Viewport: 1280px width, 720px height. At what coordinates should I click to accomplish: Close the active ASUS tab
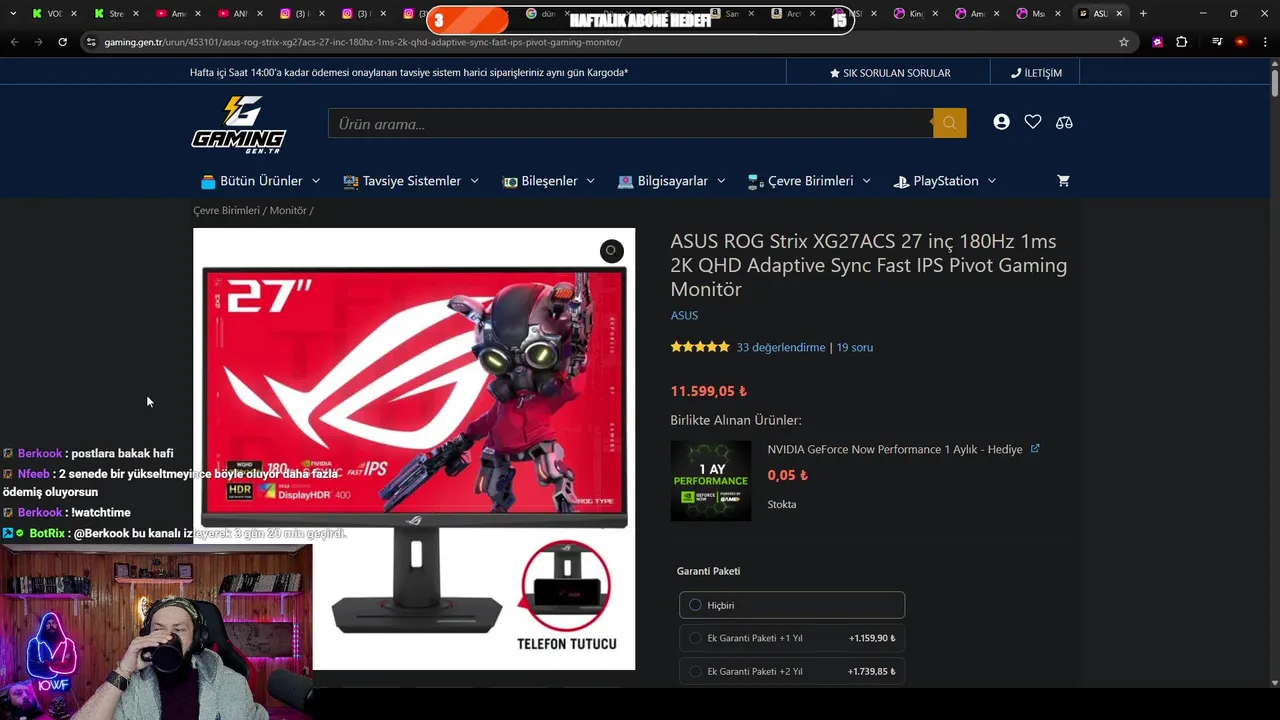click(x=1119, y=14)
